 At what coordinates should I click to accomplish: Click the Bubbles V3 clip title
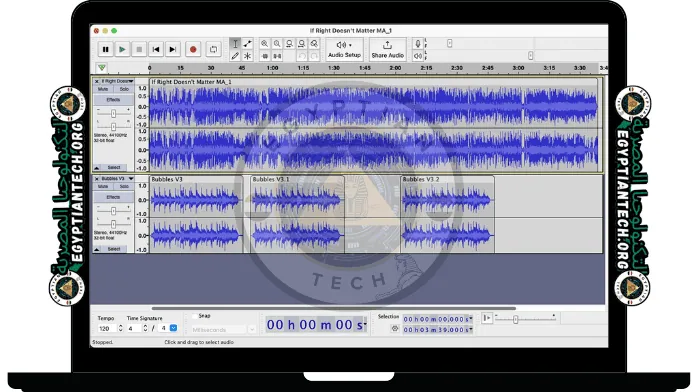(x=167, y=179)
